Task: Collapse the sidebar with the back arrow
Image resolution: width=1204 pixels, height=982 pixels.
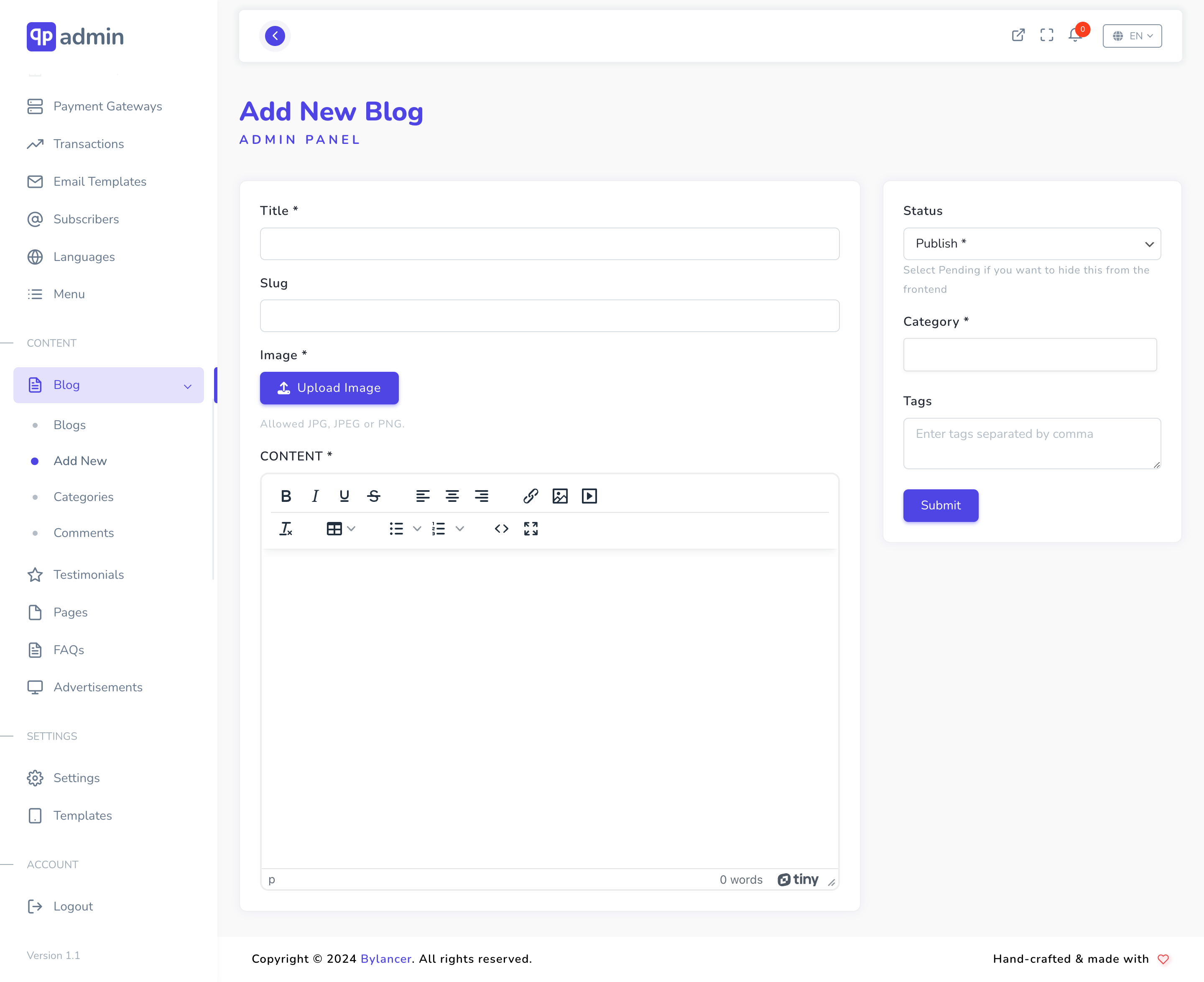Action: coord(275,36)
